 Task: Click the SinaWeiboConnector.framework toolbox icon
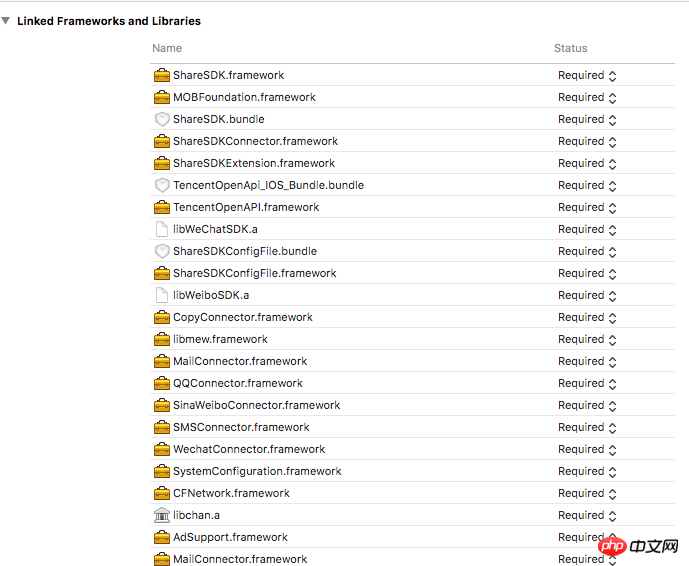point(162,405)
